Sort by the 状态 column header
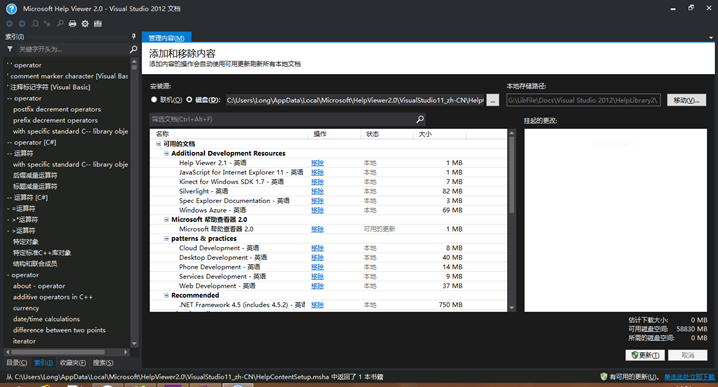 click(x=387, y=134)
